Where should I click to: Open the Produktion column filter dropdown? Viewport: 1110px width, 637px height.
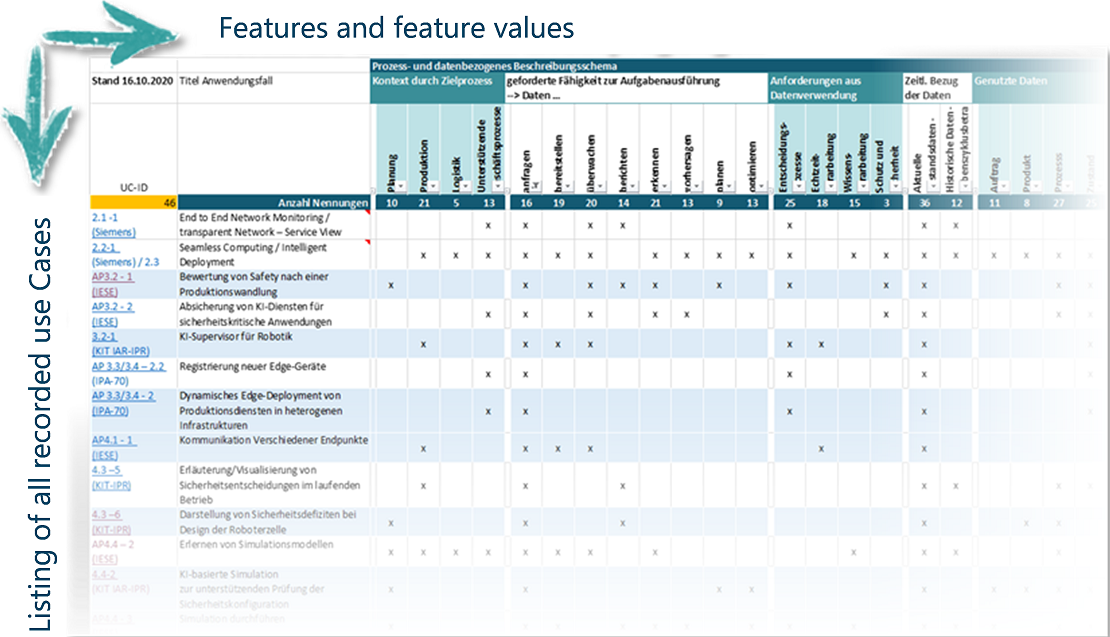(434, 187)
